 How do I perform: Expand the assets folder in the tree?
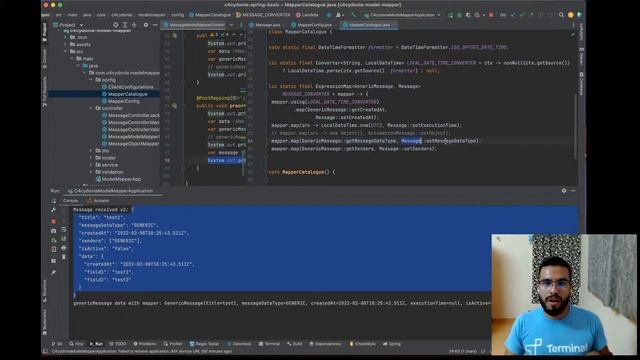point(66,44)
